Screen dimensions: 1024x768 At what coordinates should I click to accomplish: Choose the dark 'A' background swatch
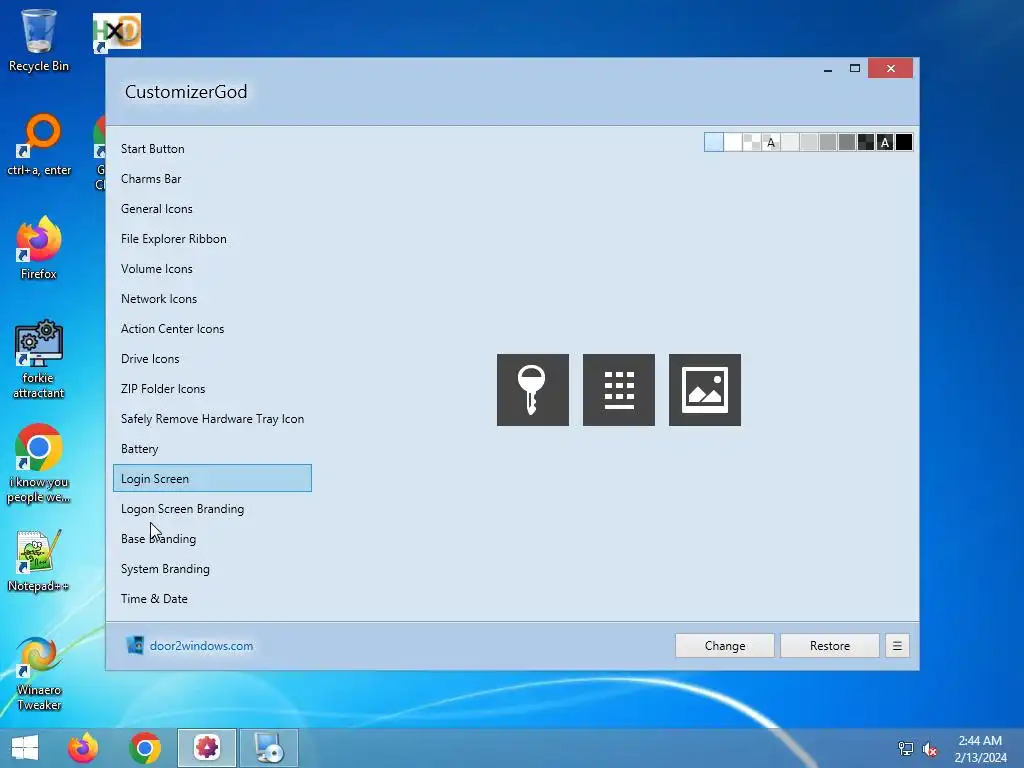click(884, 142)
